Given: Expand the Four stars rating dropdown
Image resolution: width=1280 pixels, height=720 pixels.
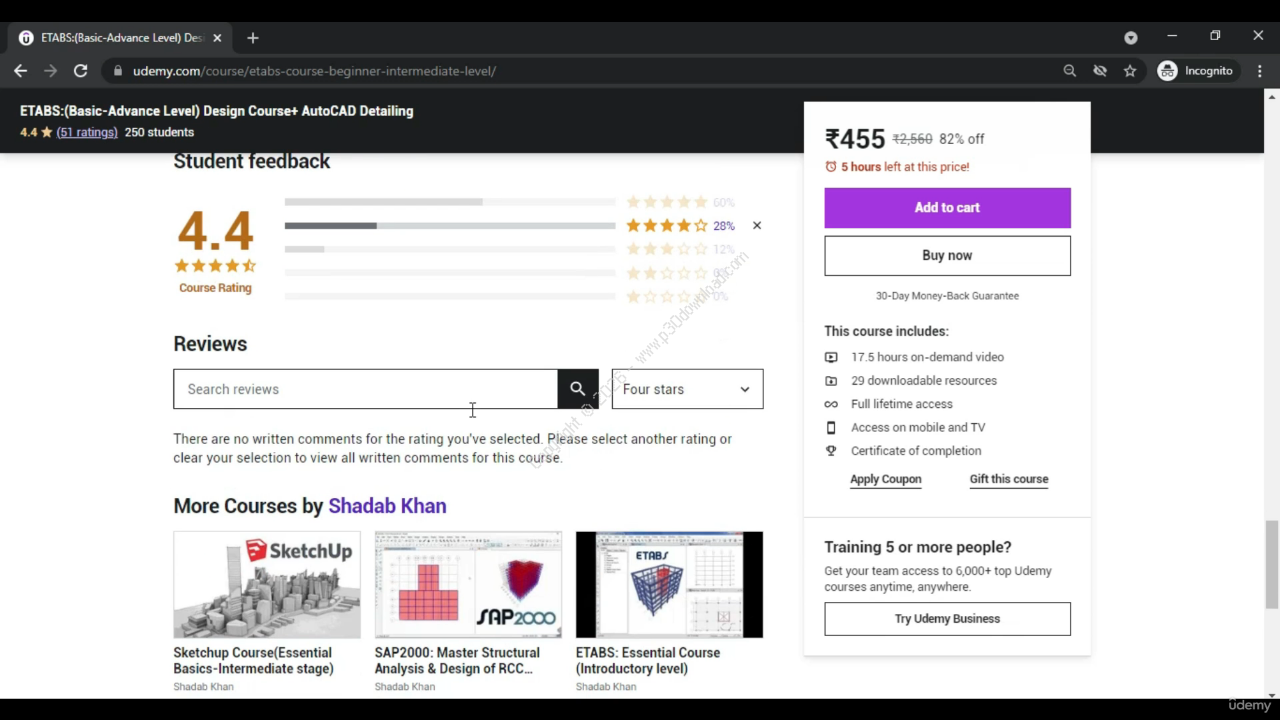Looking at the screenshot, I should click(x=687, y=389).
